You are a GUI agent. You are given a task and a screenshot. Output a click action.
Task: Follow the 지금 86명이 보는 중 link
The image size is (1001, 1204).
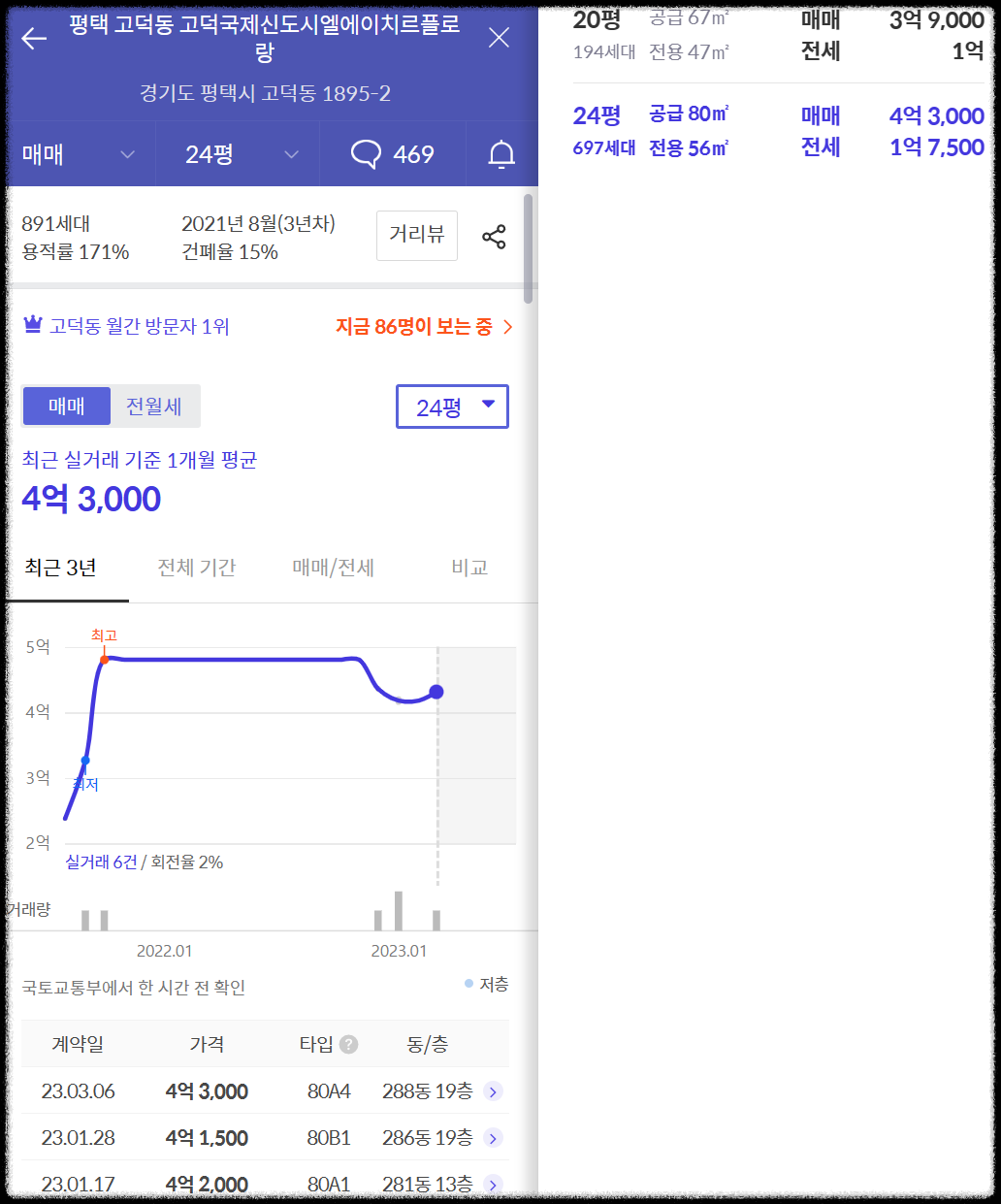[x=419, y=328]
